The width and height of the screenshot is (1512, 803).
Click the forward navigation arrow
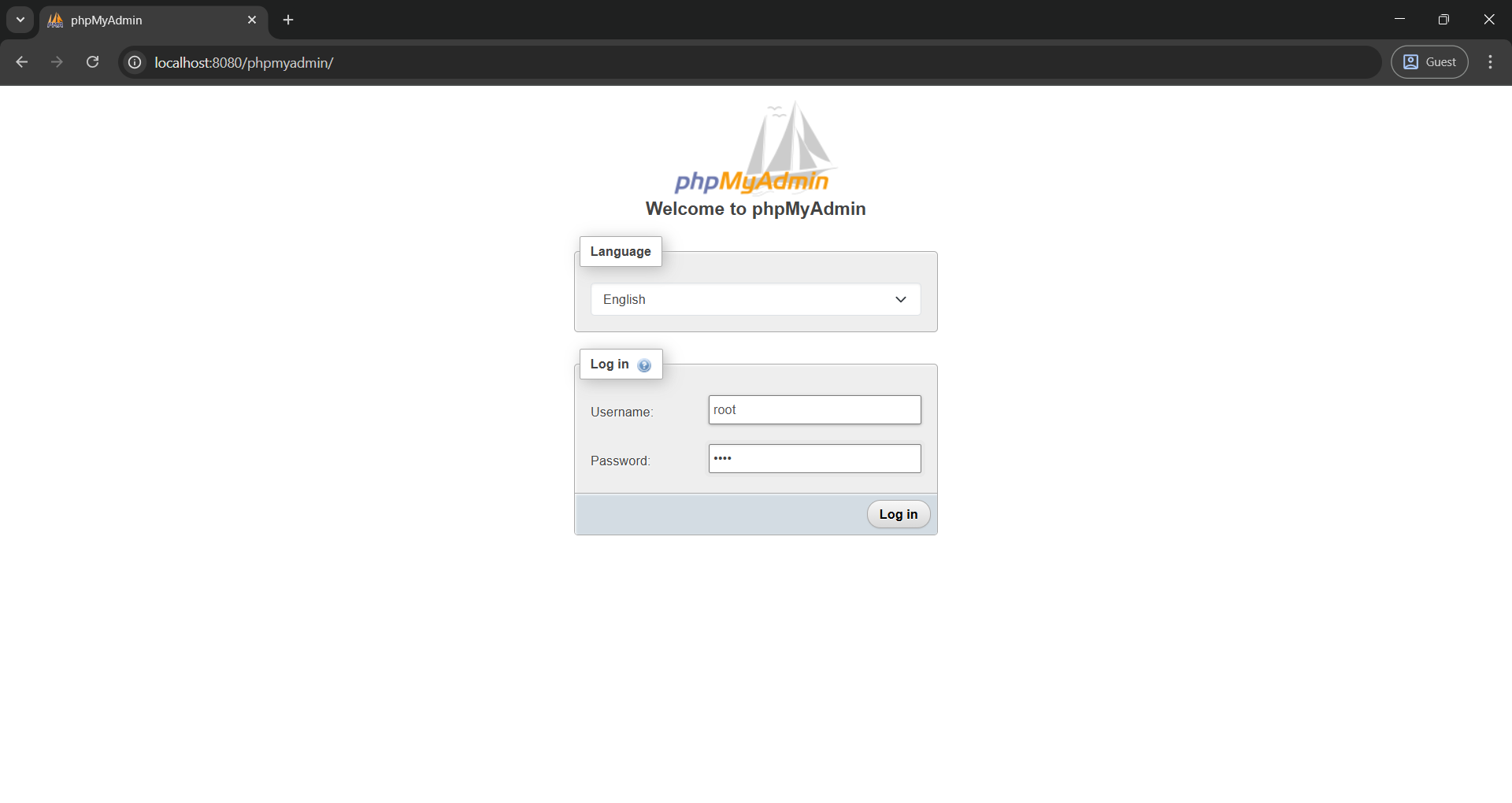[57, 61]
